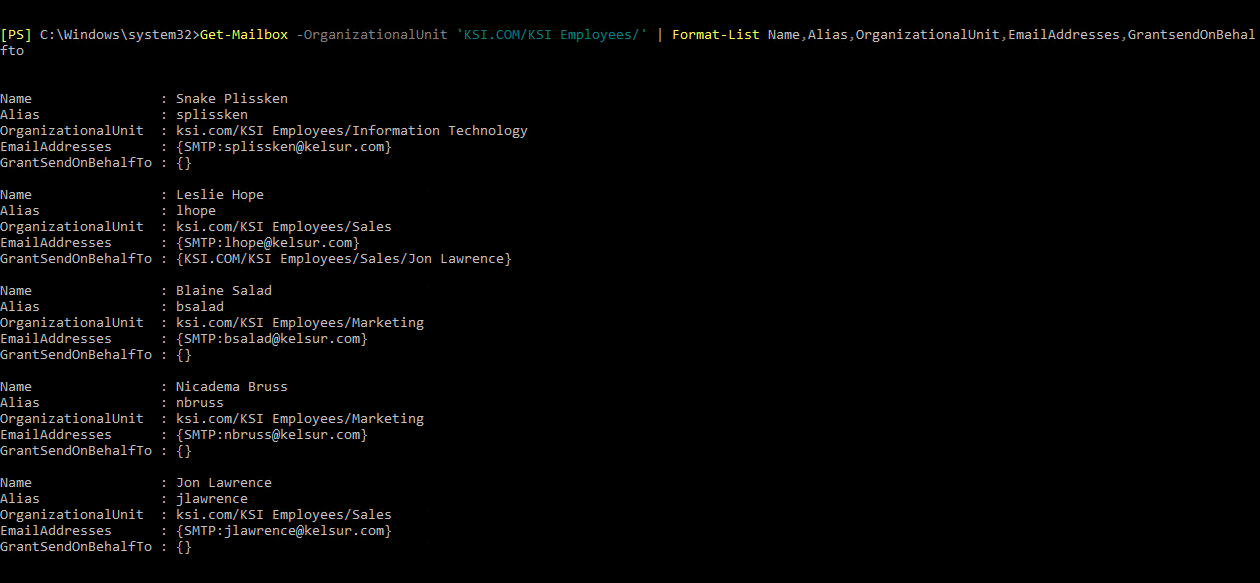Click the SMTP:jlawrence@kelsur.com address
Screen dimensions: 1260x583
pyautogui.click(x=284, y=531)
